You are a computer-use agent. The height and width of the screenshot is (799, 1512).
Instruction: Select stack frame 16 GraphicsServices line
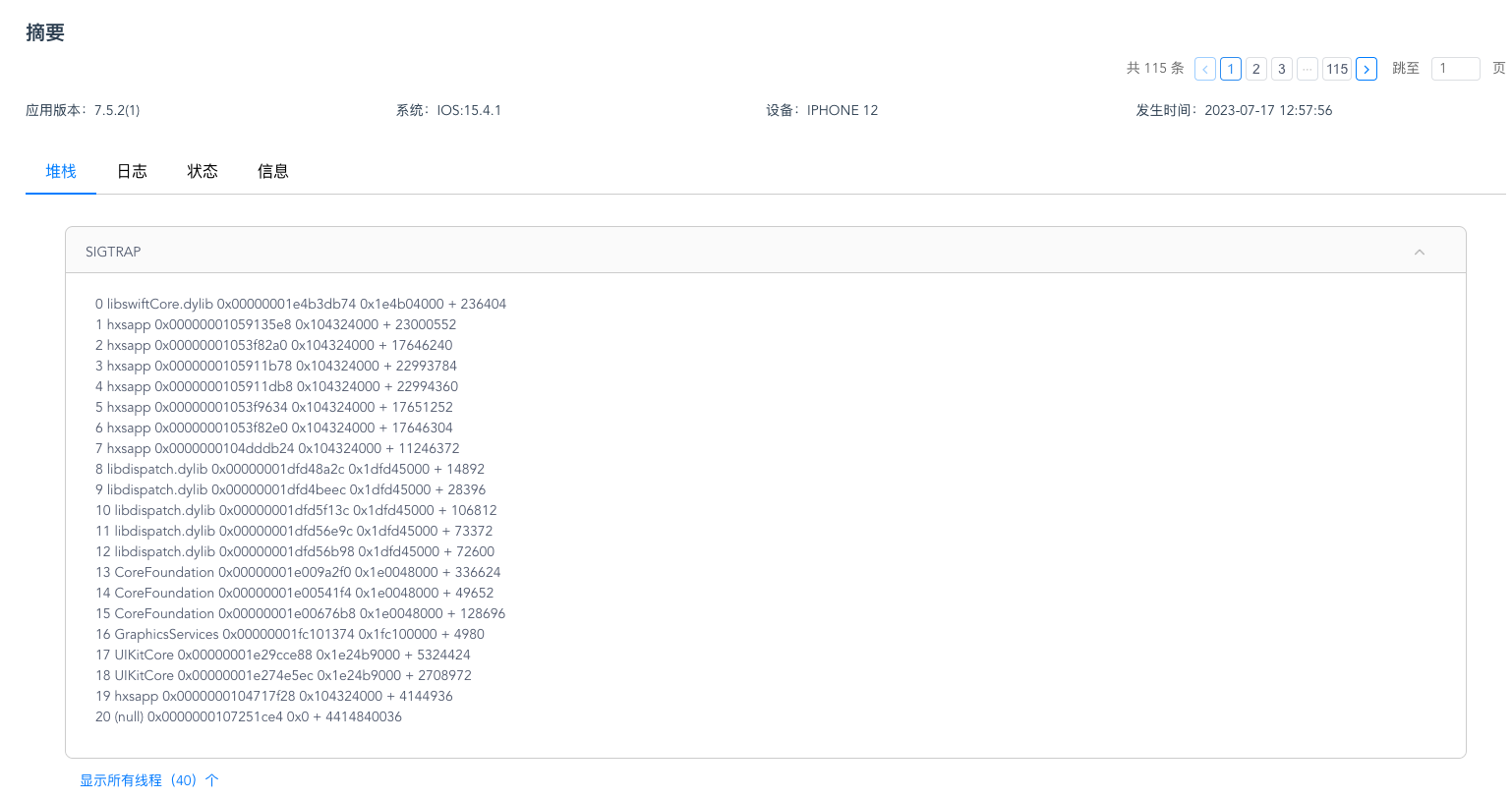(x=290, y=634)
